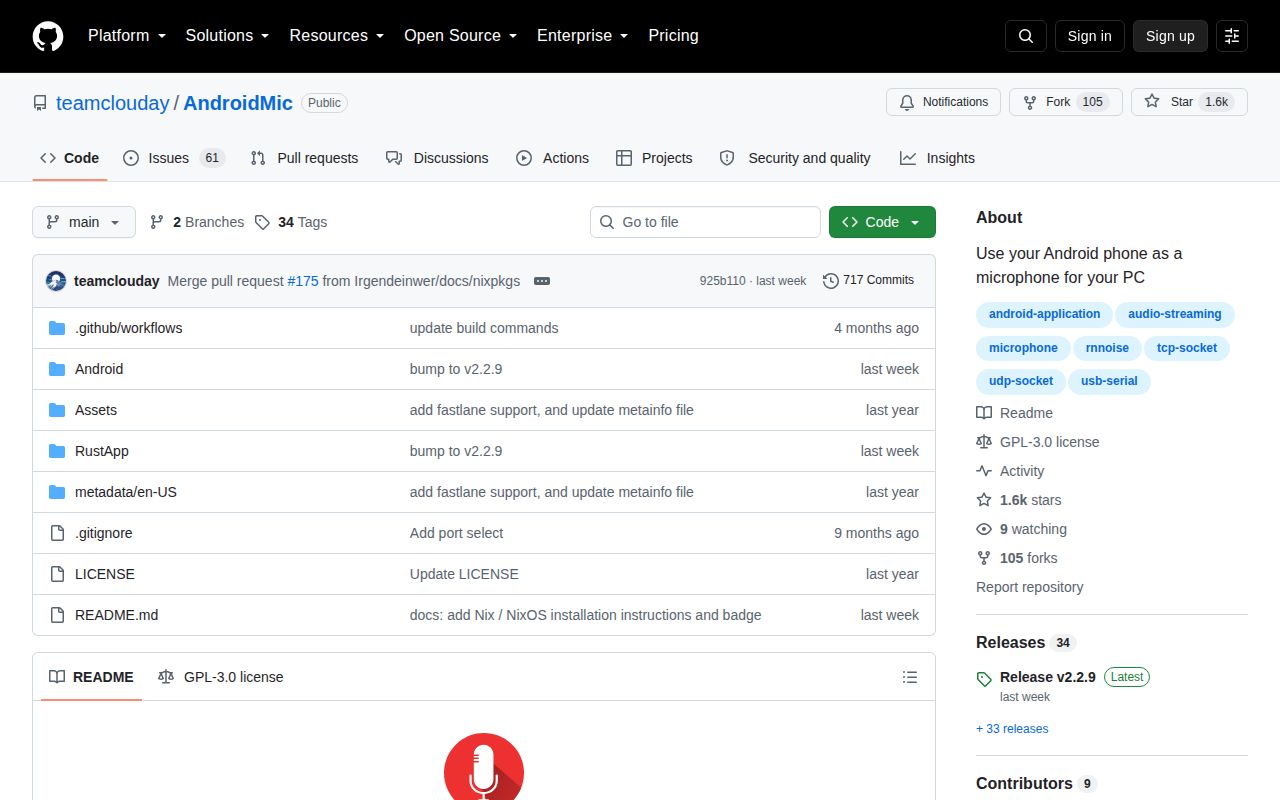Open the main branch selector dropdown

pyautogui.click(x=84, y=222)
